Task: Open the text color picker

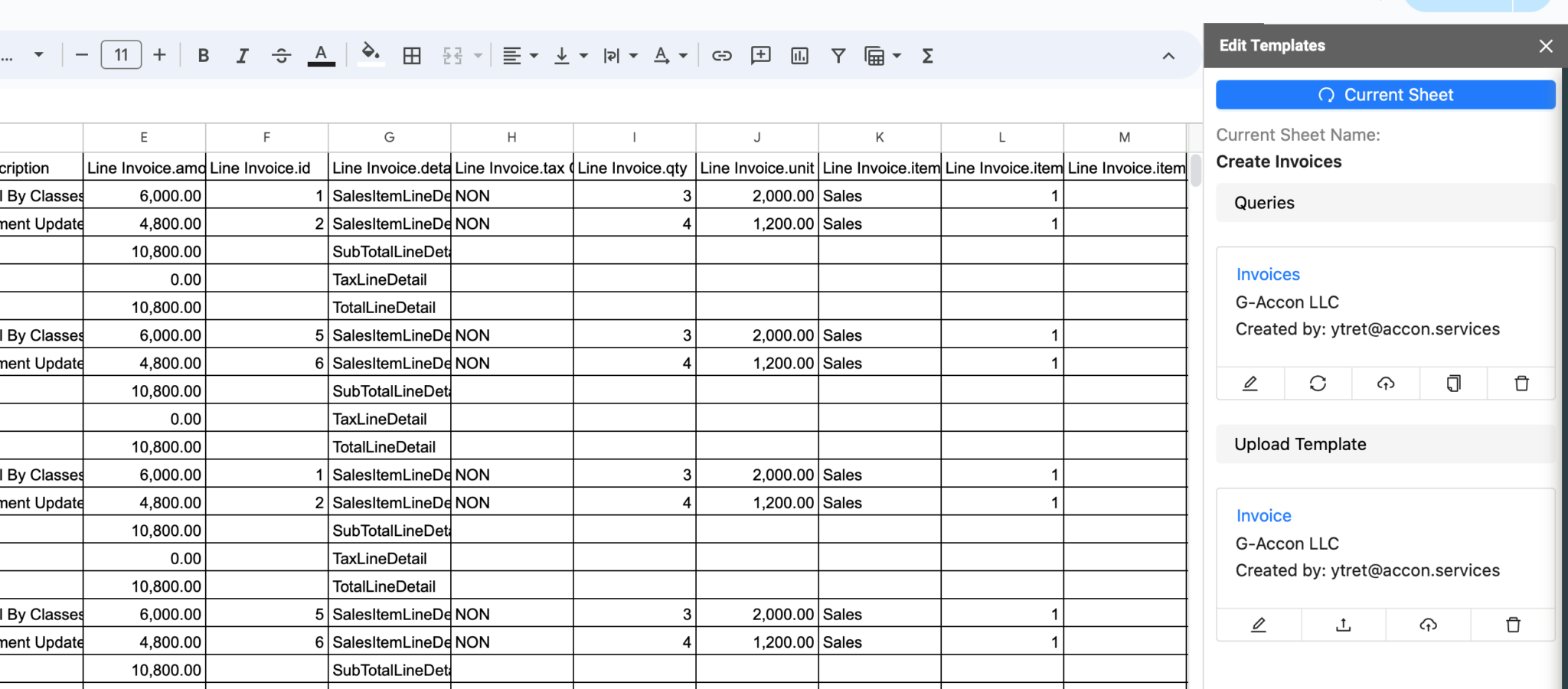Action: tap(321, 55)
